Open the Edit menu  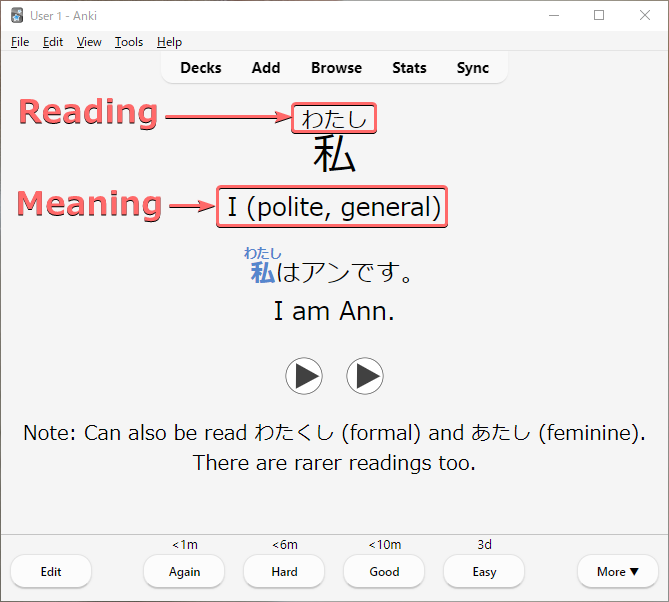tap(53, 42)
